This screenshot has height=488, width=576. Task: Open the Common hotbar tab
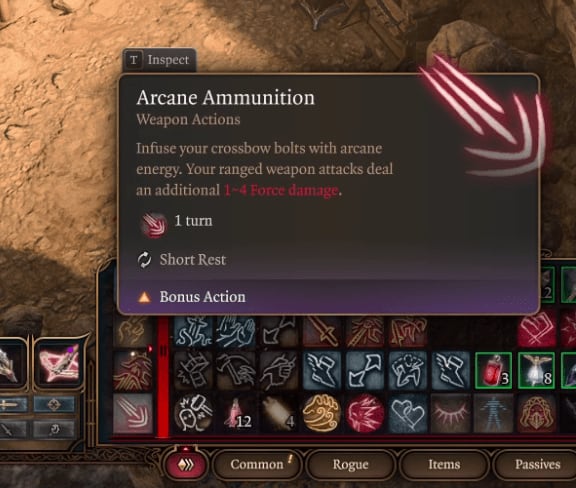[257, 464]
